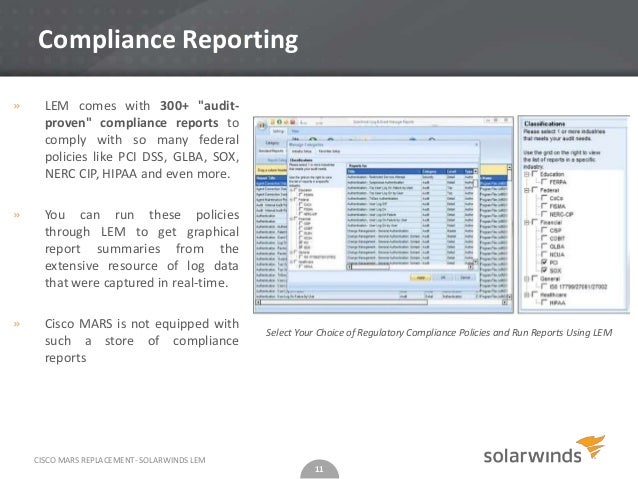The width and height of the screenshot is (638, 479).
Task: Tick NCUA in enlarged Classifications panel
Action: coord(544,254)
